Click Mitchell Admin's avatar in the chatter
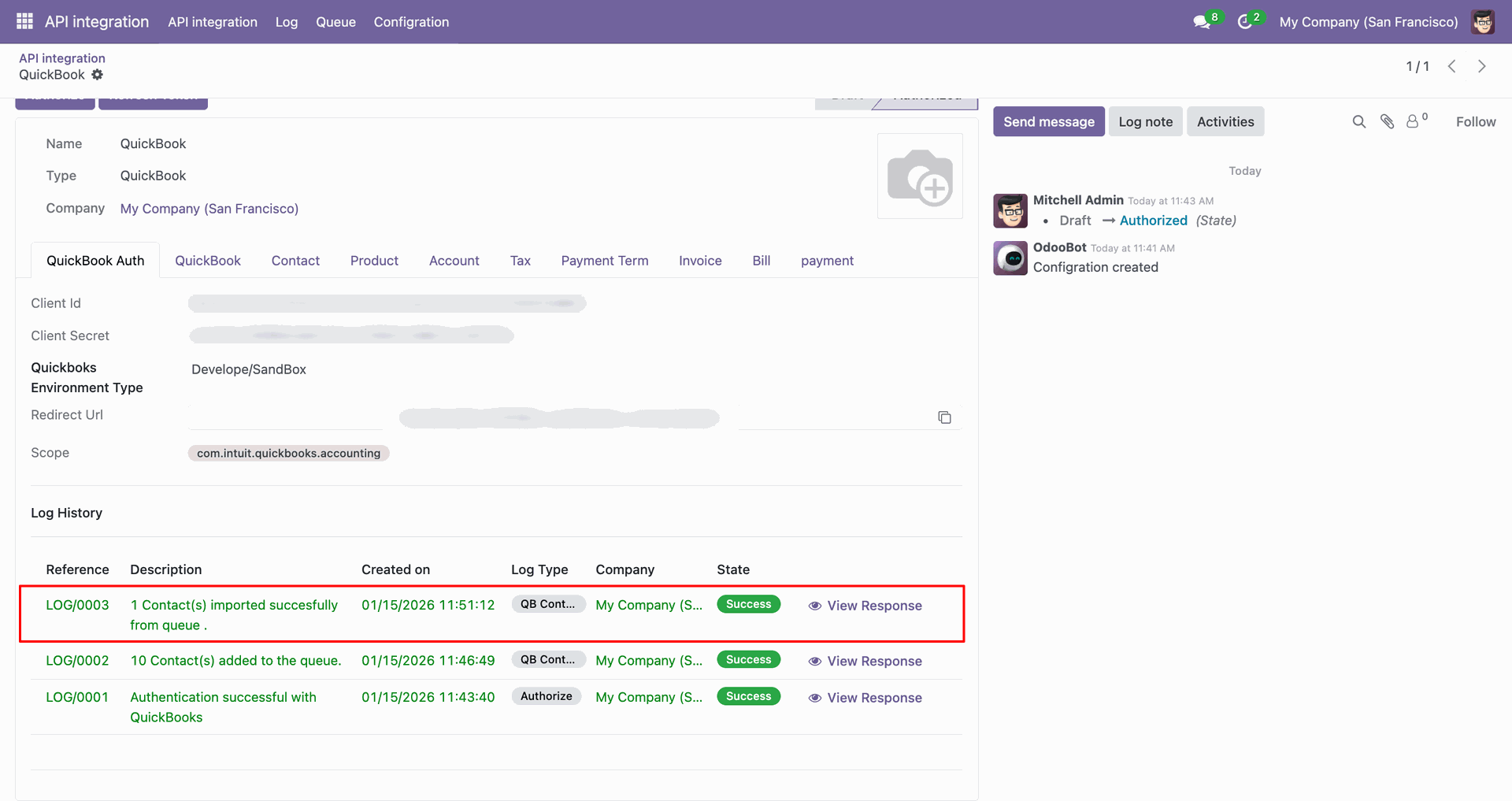The height and width of the screenshot is (801, 1512). 1010,211
